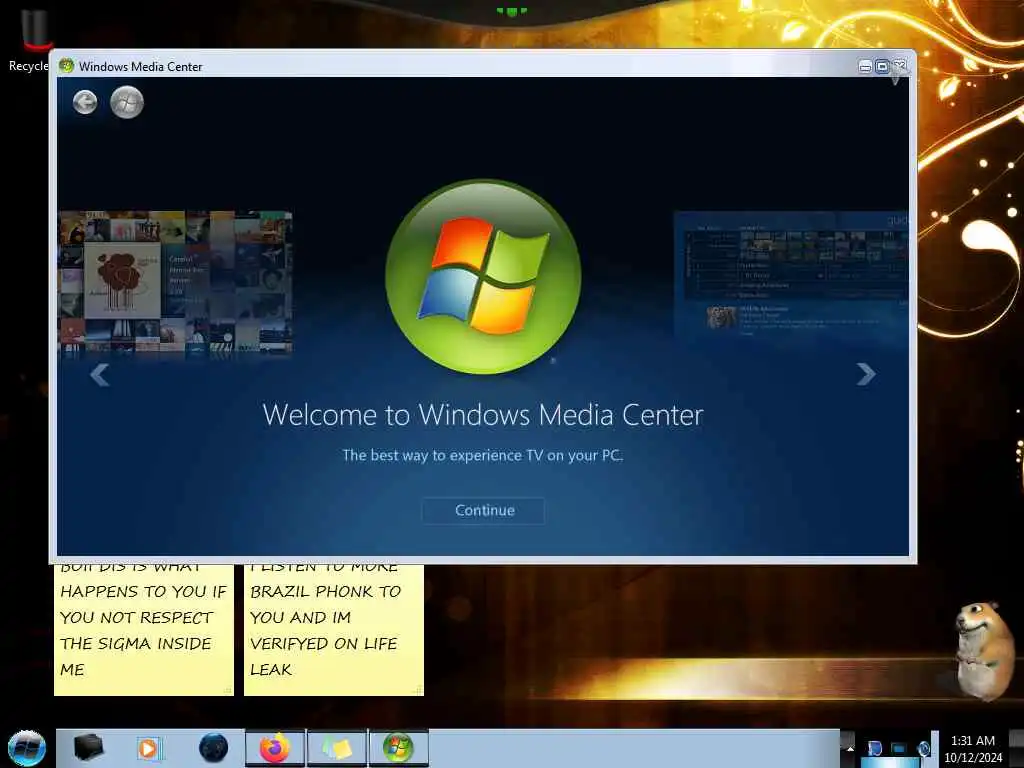Screen dimensions: 1024x768
Task: Click the sticky note about respecting the sigma
Action: (x=144, y=630)
